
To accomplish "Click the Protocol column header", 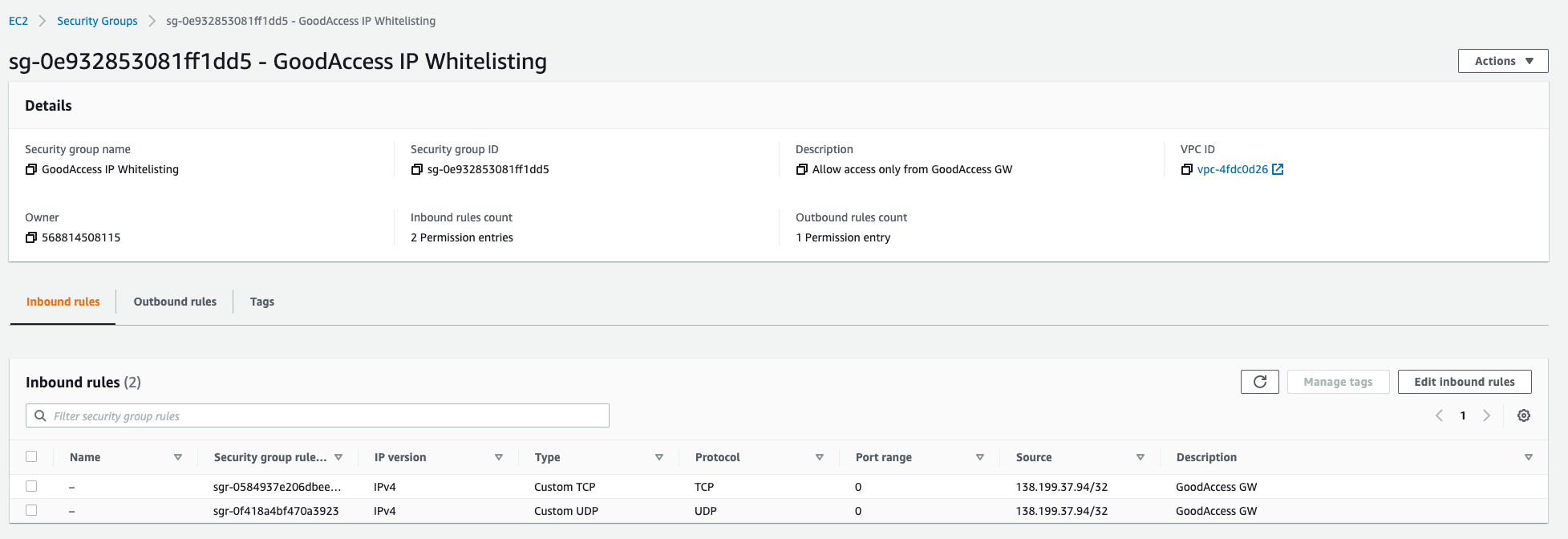I will coord(718,457).
